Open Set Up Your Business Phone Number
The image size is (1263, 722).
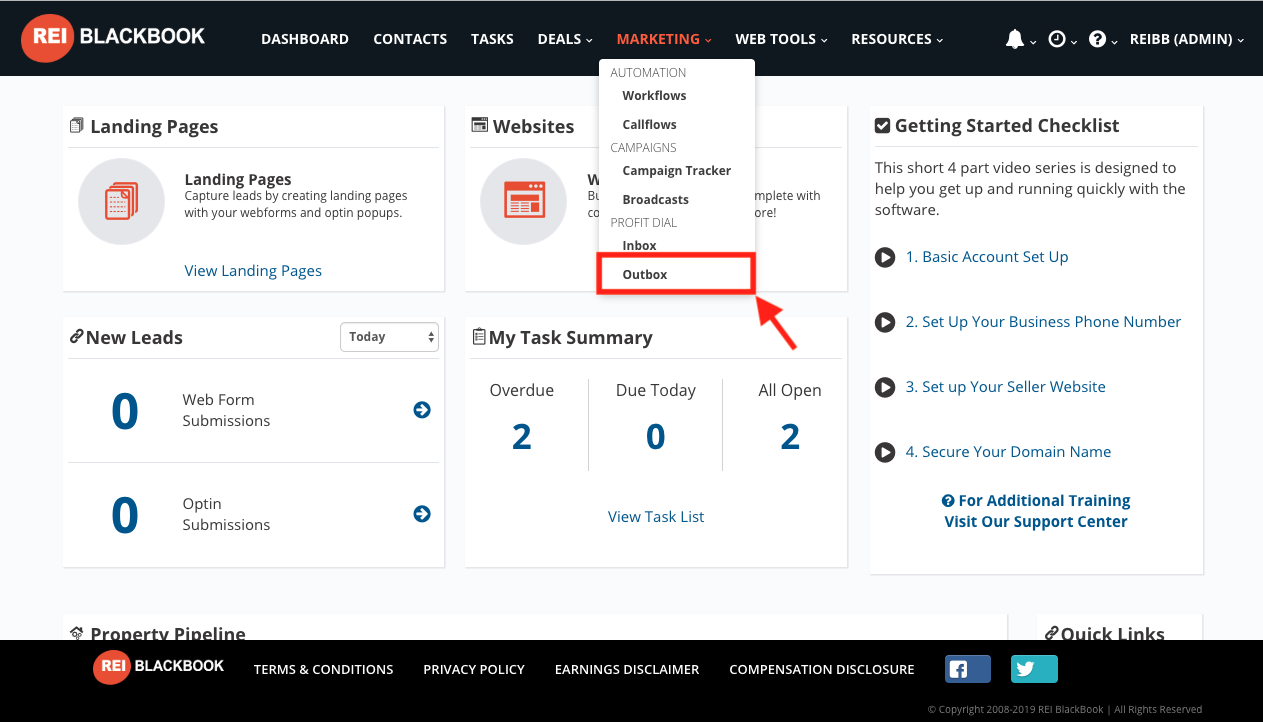coord(1043,322)
